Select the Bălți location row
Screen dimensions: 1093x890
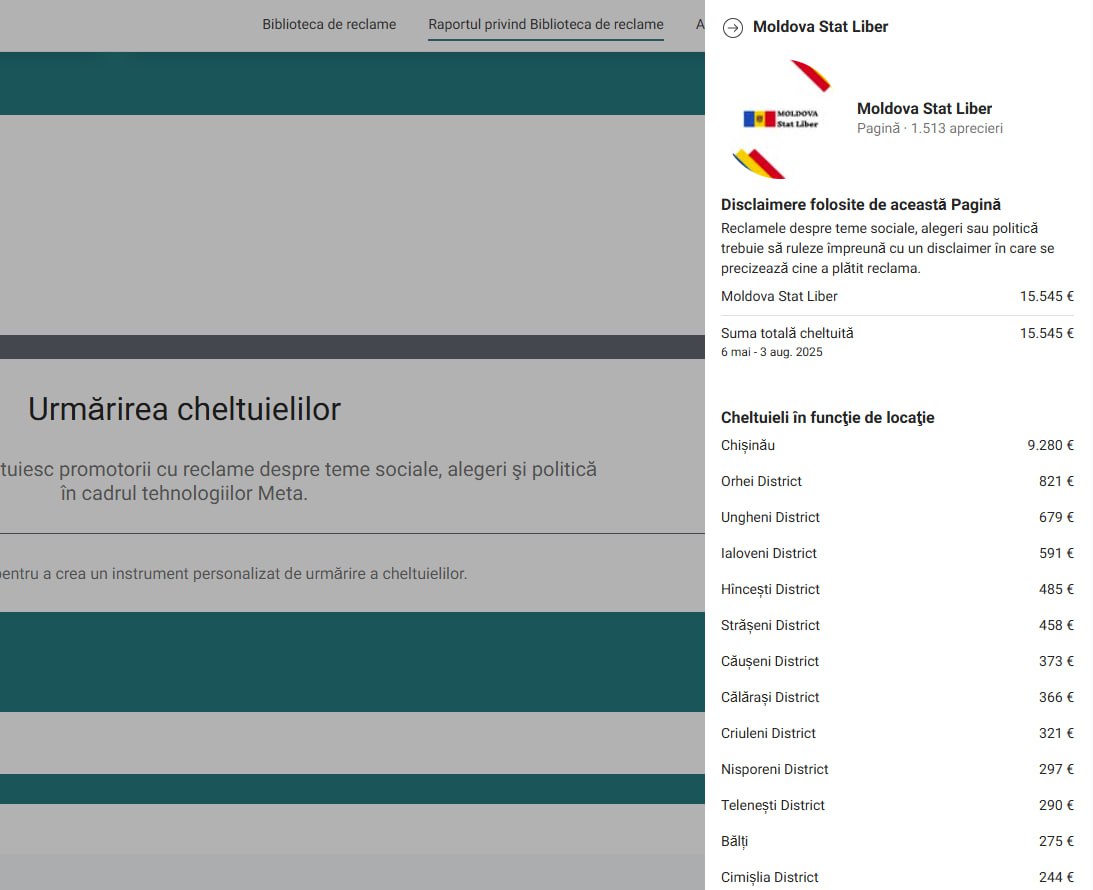pyautogui.click(x=897, y=841)
